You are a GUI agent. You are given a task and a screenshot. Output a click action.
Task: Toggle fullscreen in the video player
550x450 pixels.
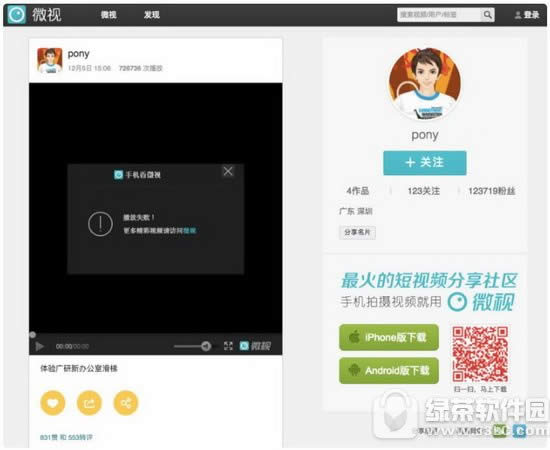click(x=228, y=347)
